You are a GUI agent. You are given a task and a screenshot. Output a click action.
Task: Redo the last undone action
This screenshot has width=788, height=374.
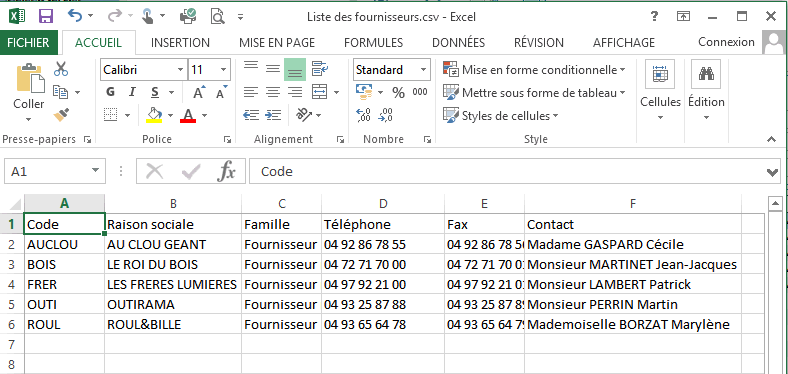click(x=114, y=17)
